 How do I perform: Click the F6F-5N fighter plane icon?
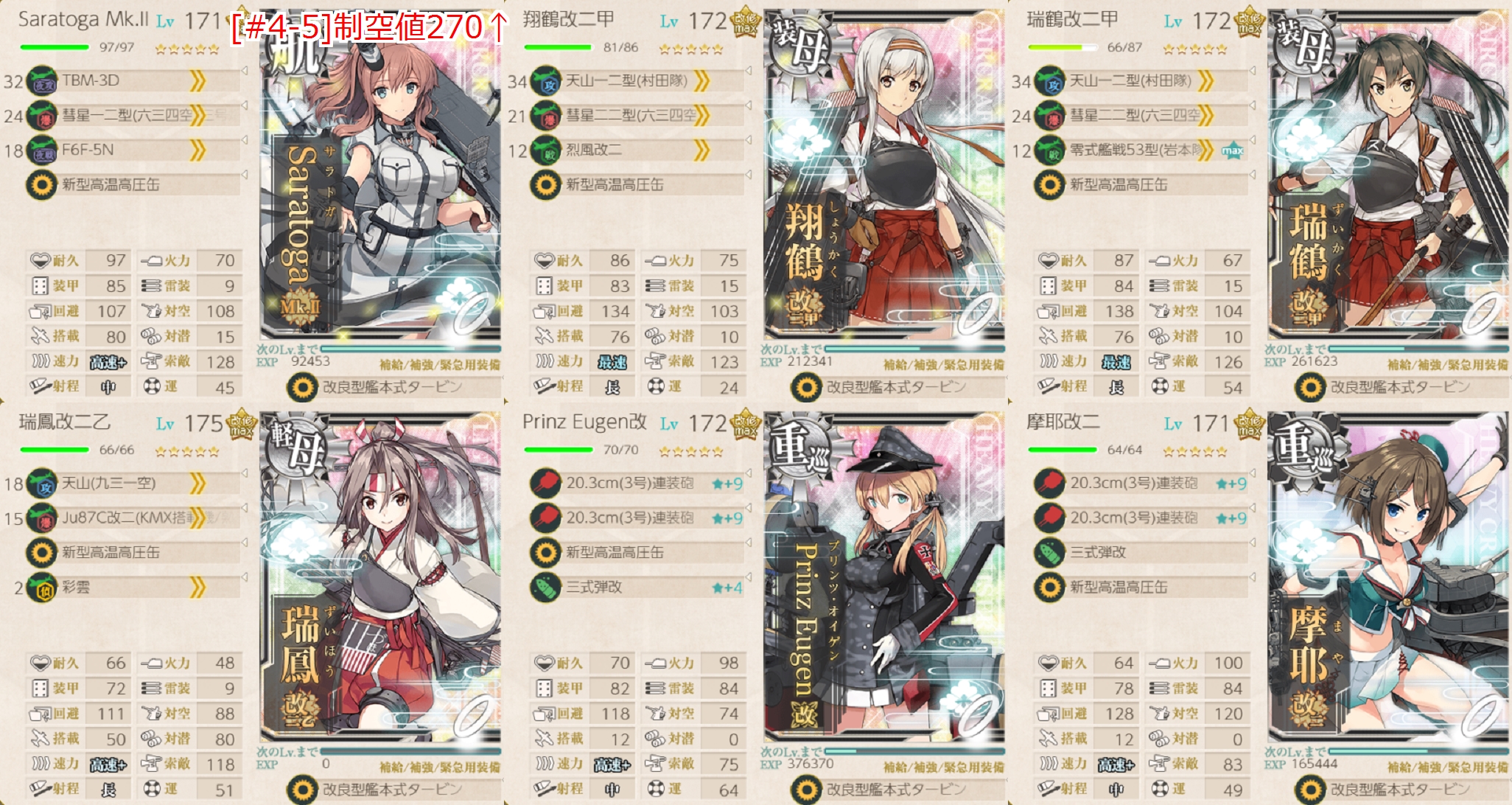42,150
